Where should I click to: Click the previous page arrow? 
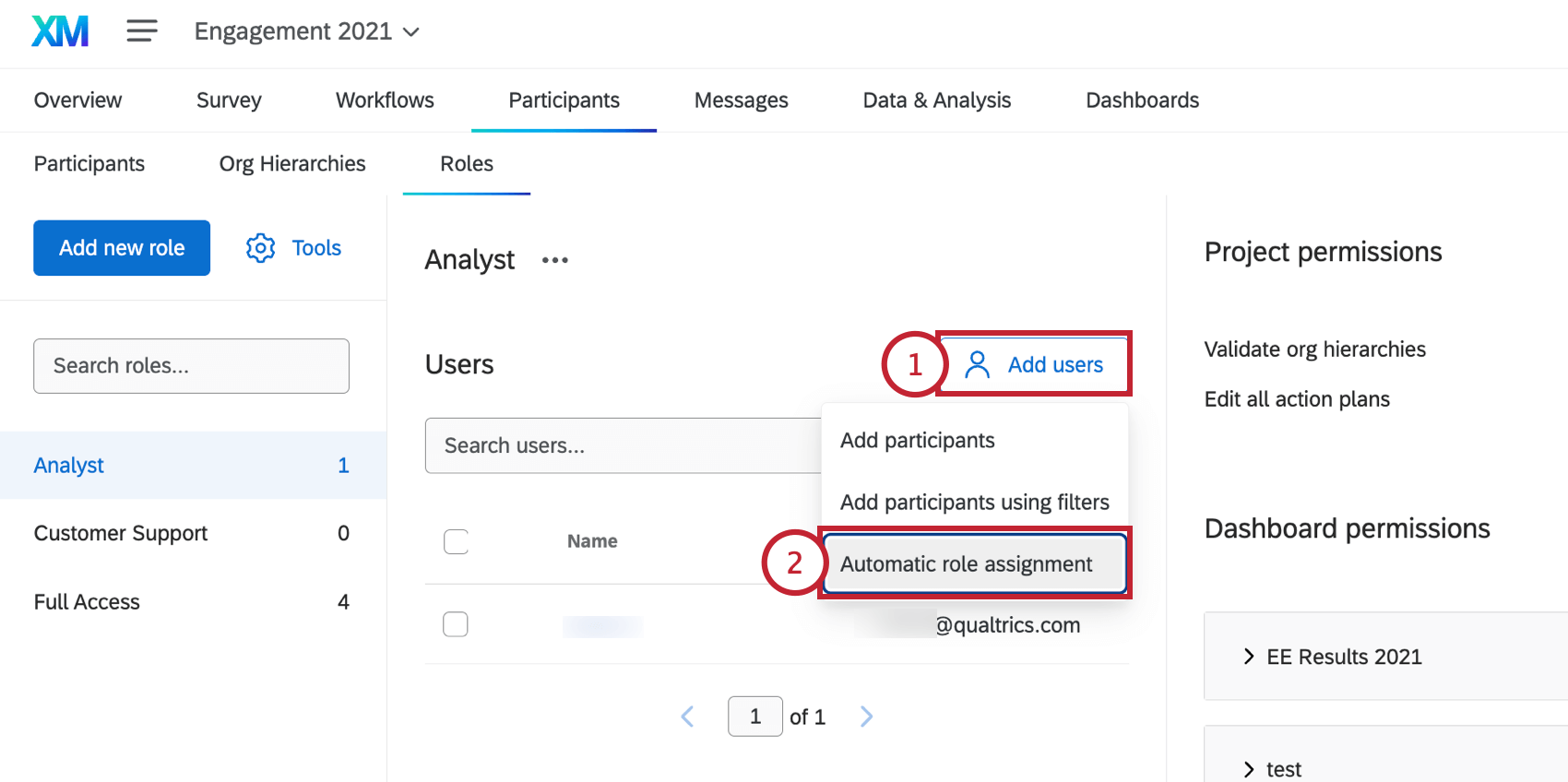click(687, 717)
